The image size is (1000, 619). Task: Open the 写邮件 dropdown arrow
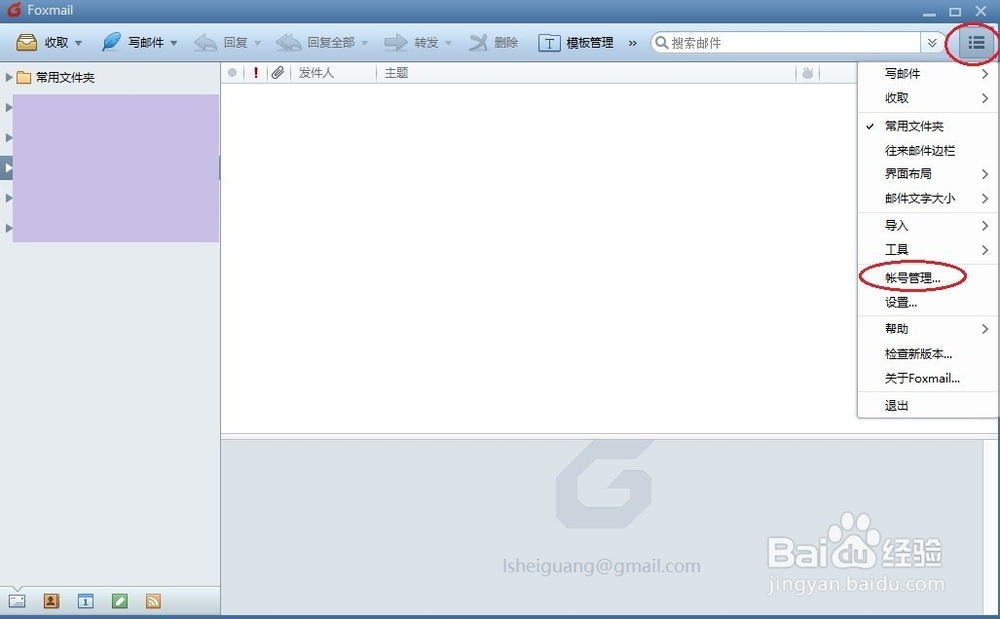click(x=173, y=43)
